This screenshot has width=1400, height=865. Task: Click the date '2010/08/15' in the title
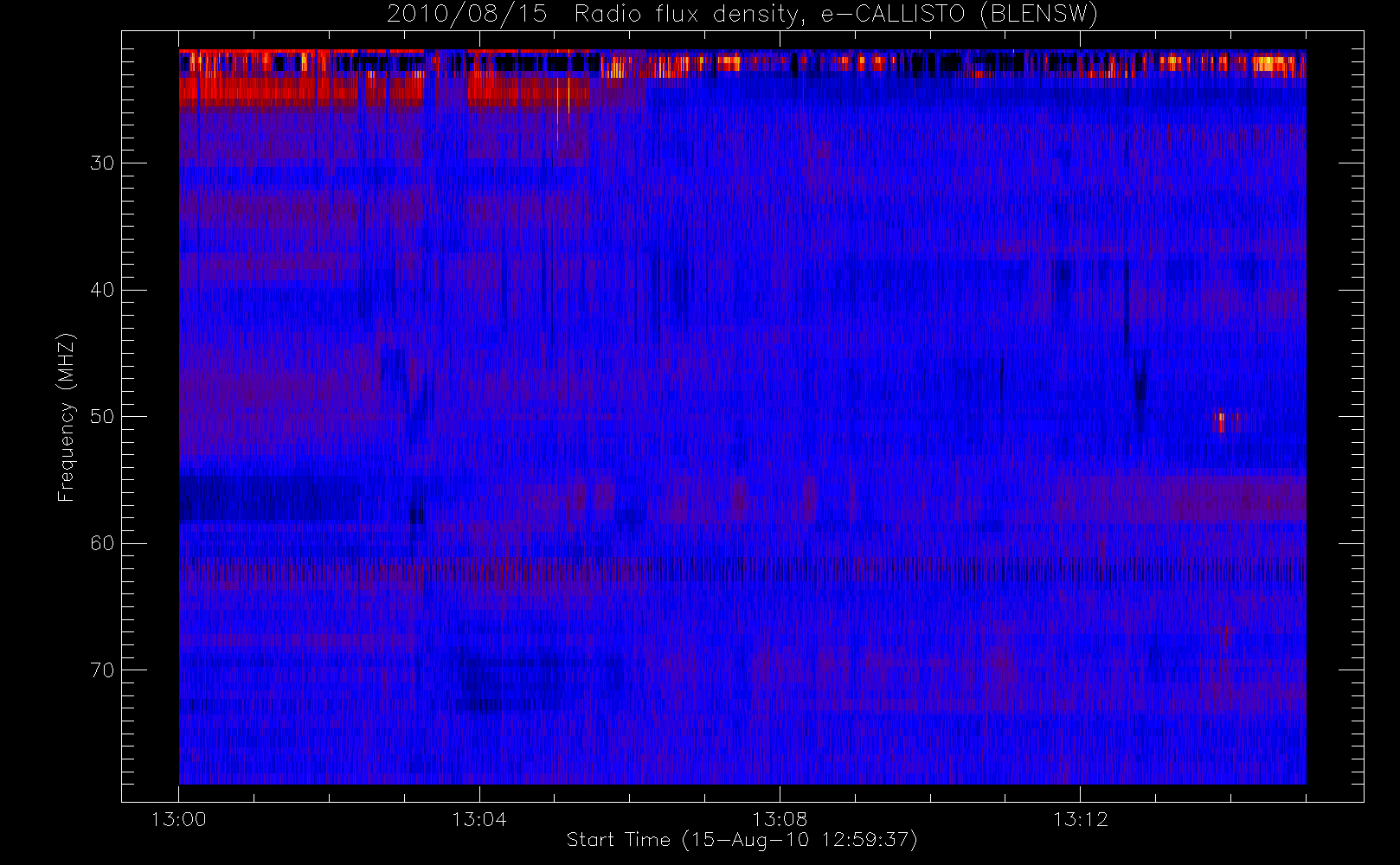point(466,15)
